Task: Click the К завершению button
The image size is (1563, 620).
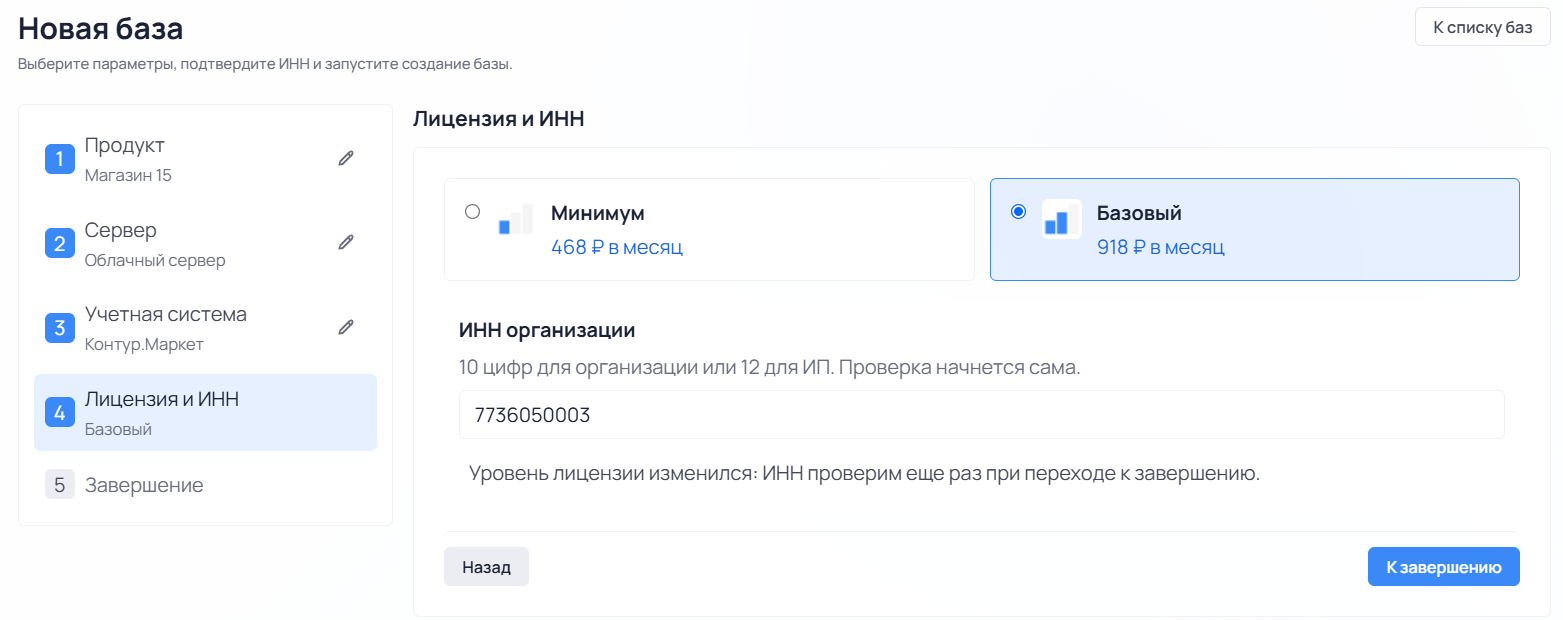Action: pos(1443,567)
